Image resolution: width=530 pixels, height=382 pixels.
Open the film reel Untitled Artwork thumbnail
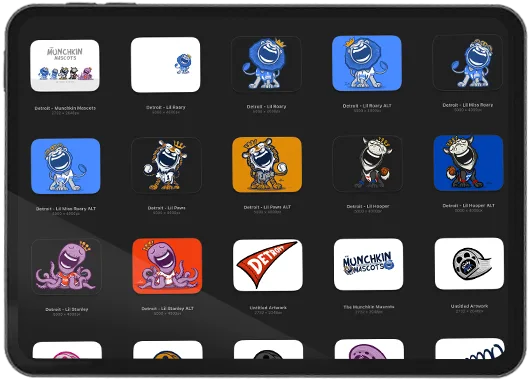click(x=469, y=264)
